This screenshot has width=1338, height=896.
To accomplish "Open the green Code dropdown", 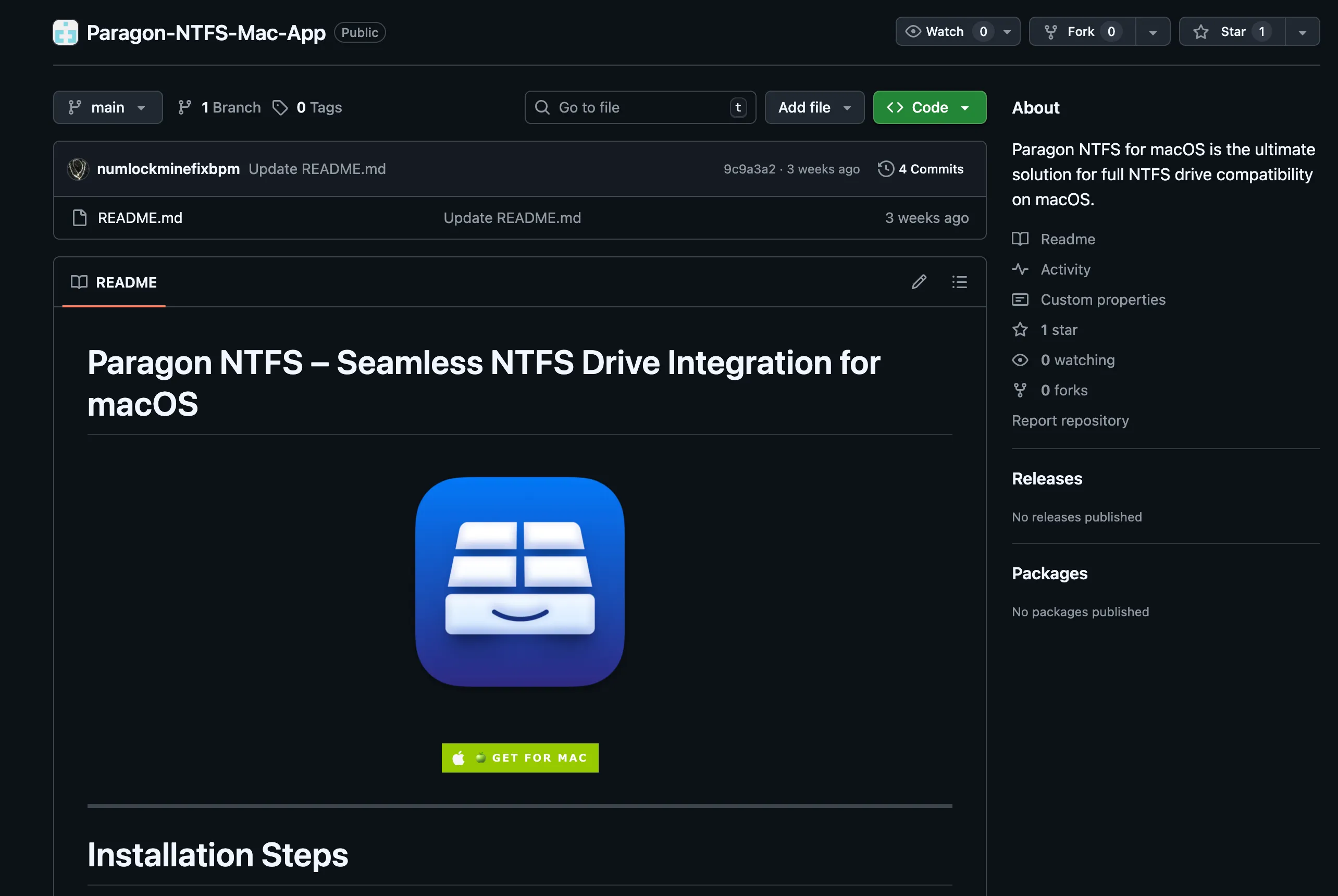I will [929, 107].
